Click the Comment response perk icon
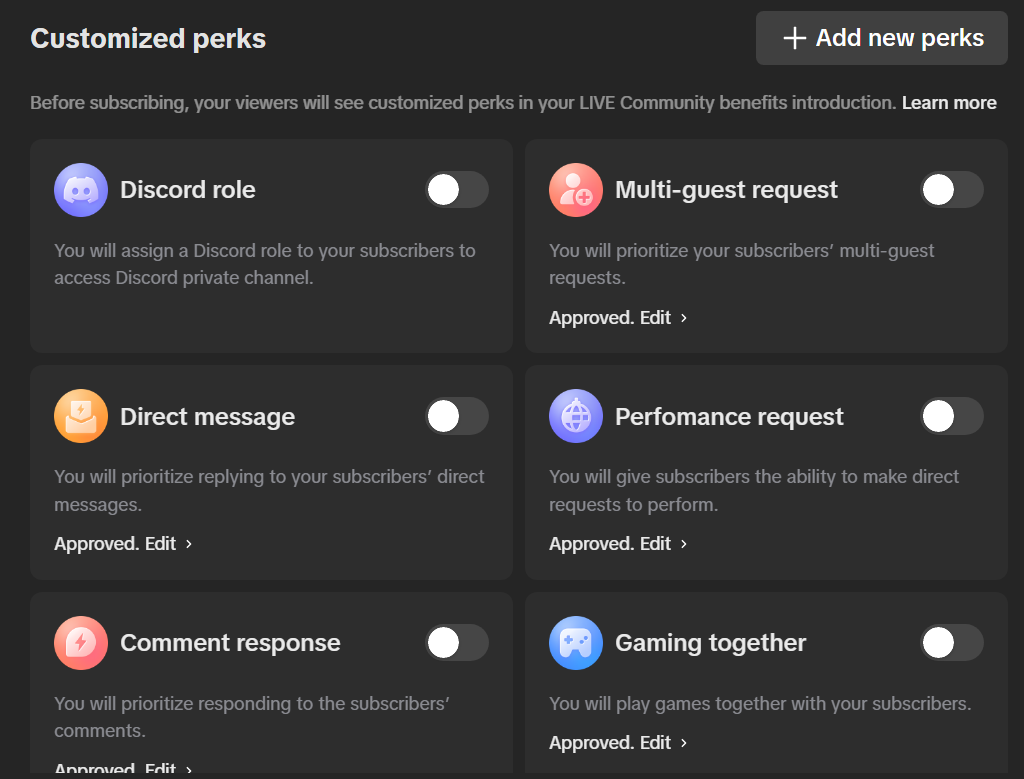The image size is (1024, 779). 81,643
